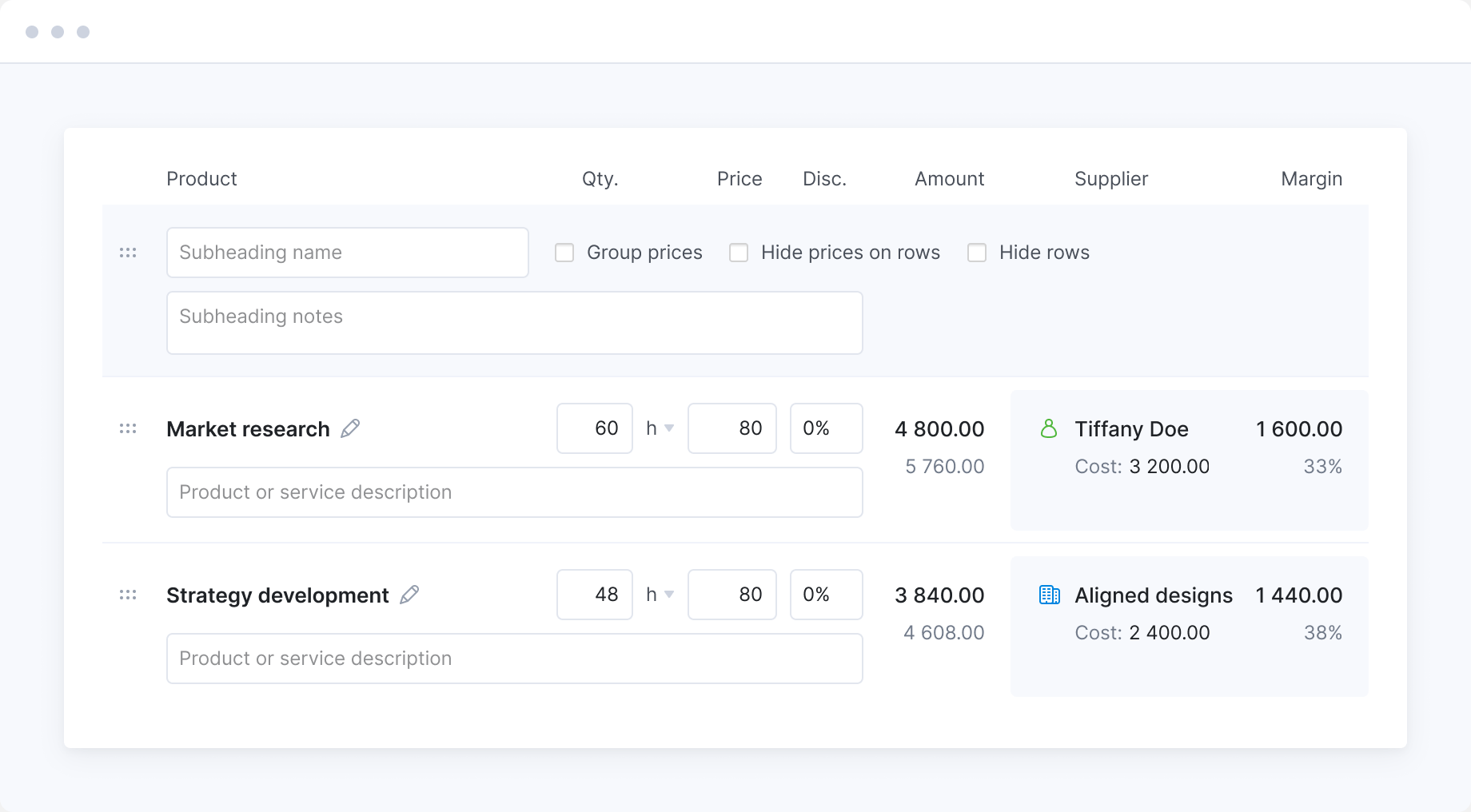
Task: Click the 33% margin percentage
Action: [1323, 467]
